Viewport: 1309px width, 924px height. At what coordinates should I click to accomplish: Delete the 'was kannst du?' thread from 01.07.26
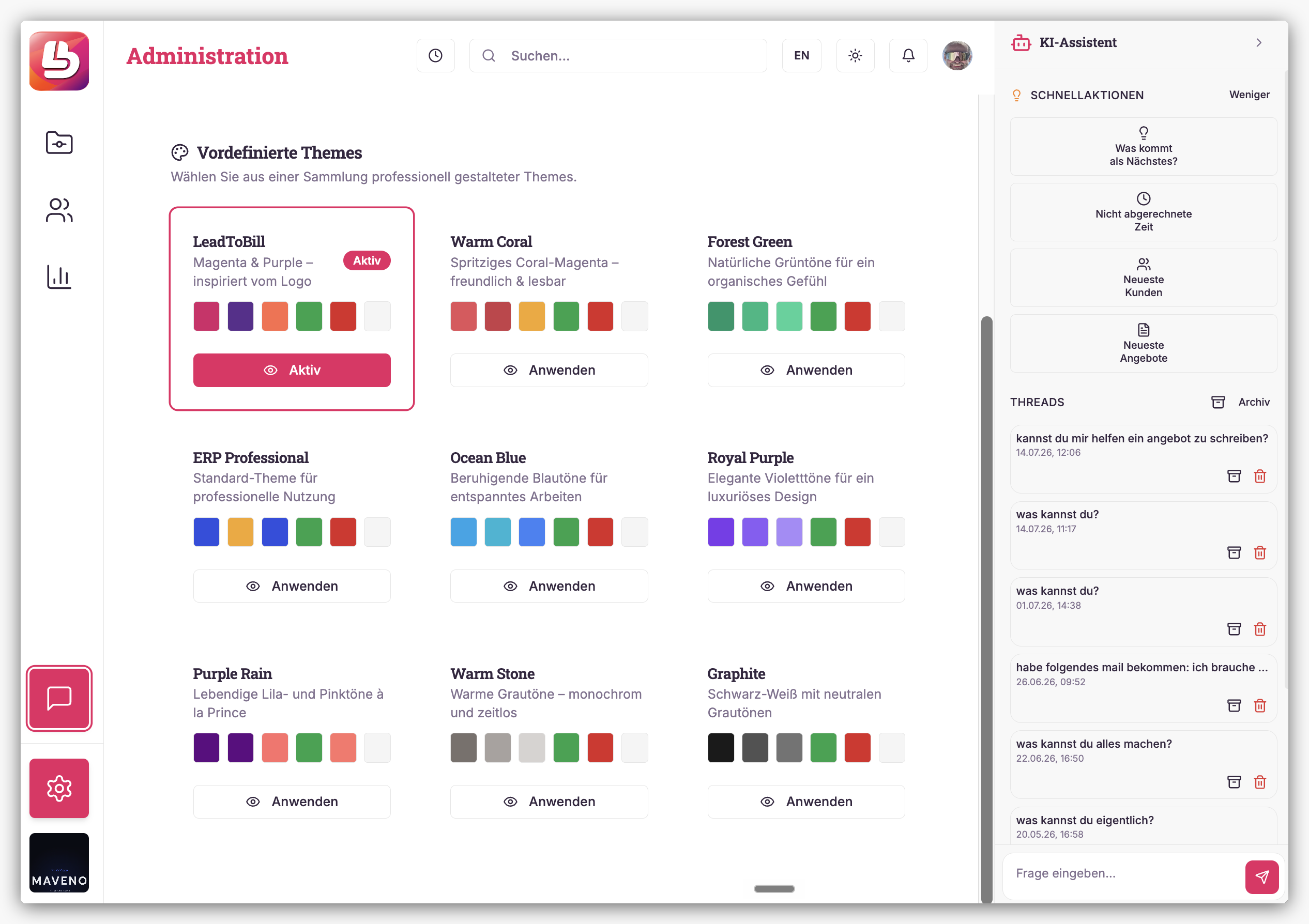tap(1260, 629)
